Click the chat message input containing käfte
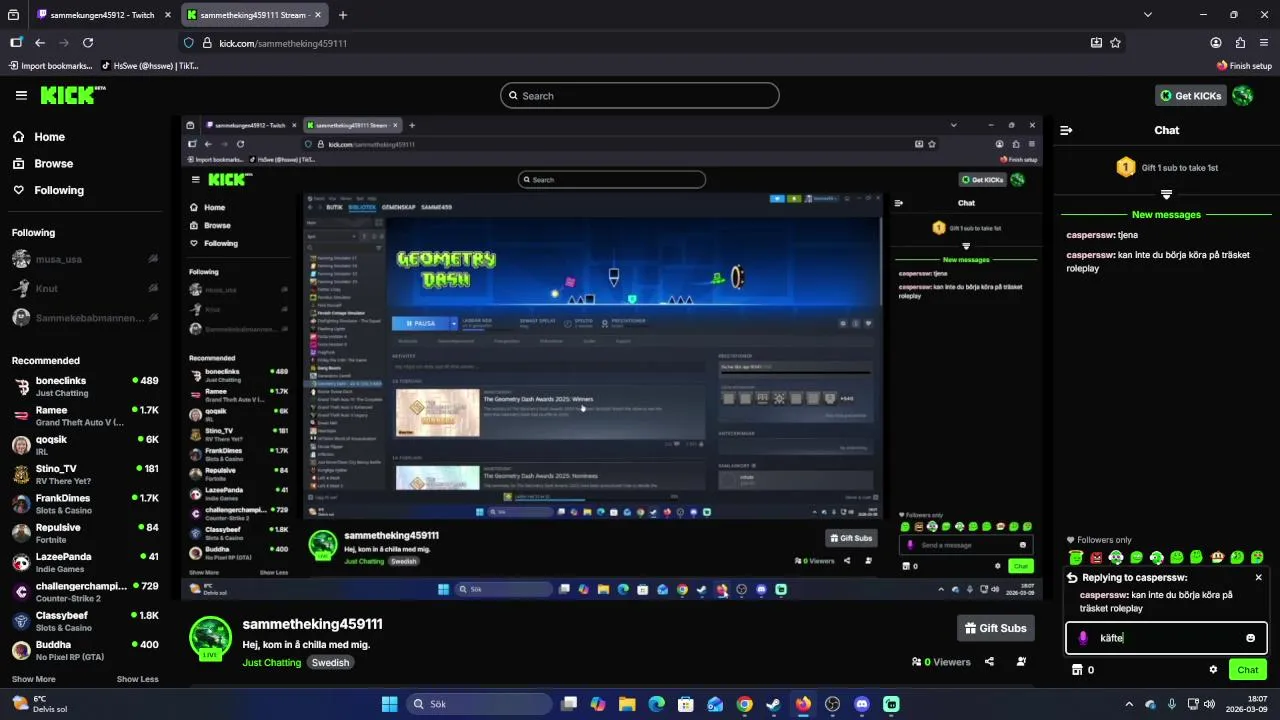This screenshot has height=720, width=1280. point(1166,638)
